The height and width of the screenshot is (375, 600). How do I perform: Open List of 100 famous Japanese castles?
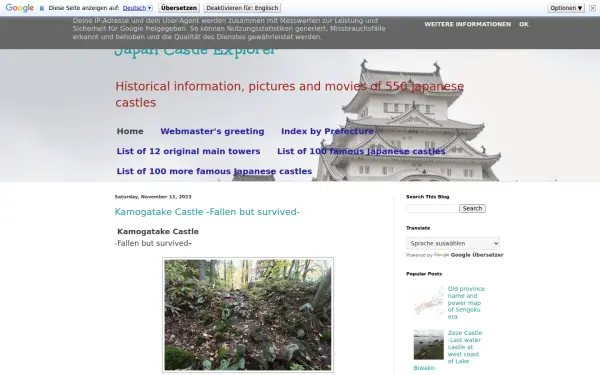(x=361, y=151)
